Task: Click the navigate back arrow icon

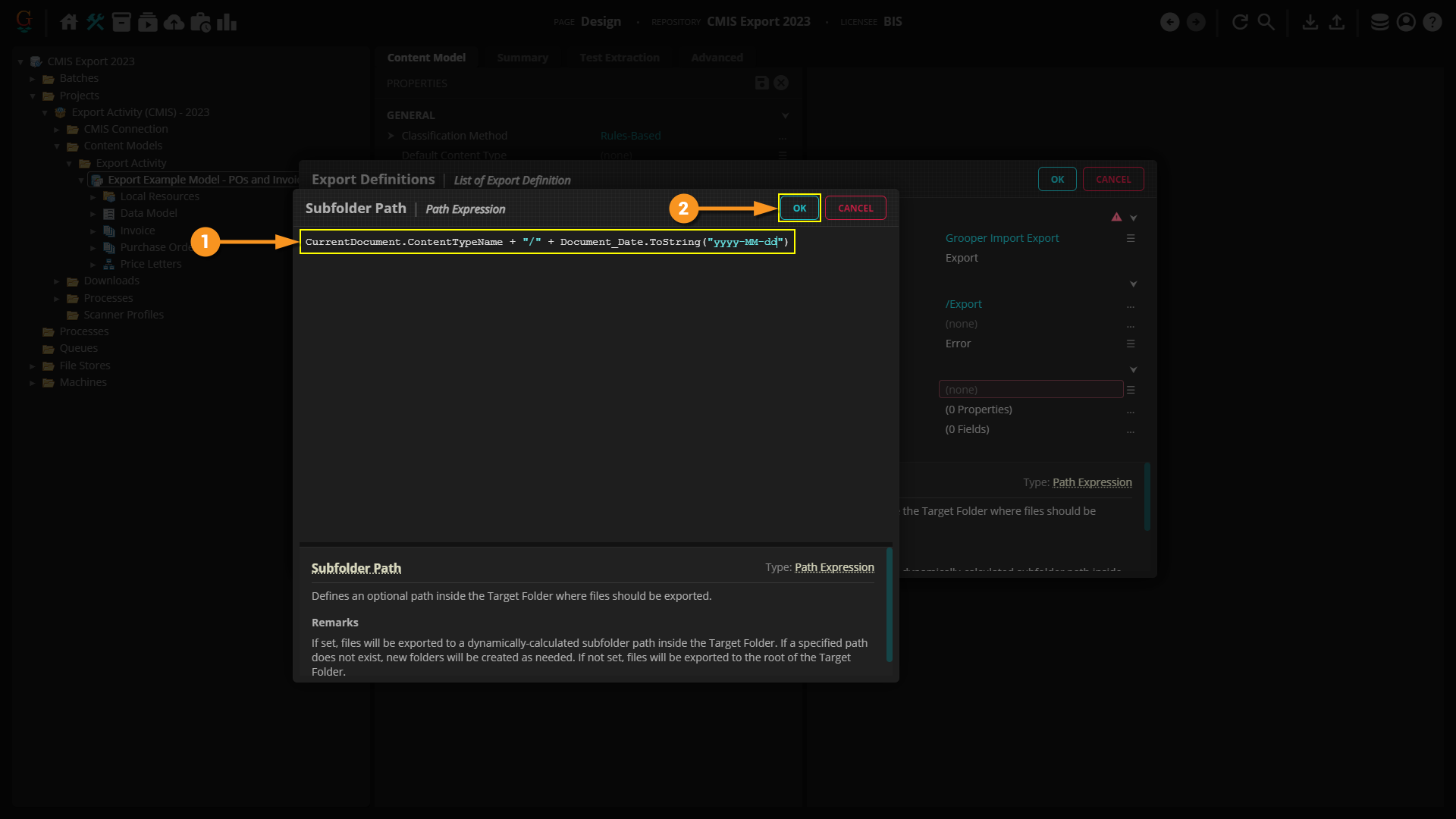Action: click(1170, 22)
